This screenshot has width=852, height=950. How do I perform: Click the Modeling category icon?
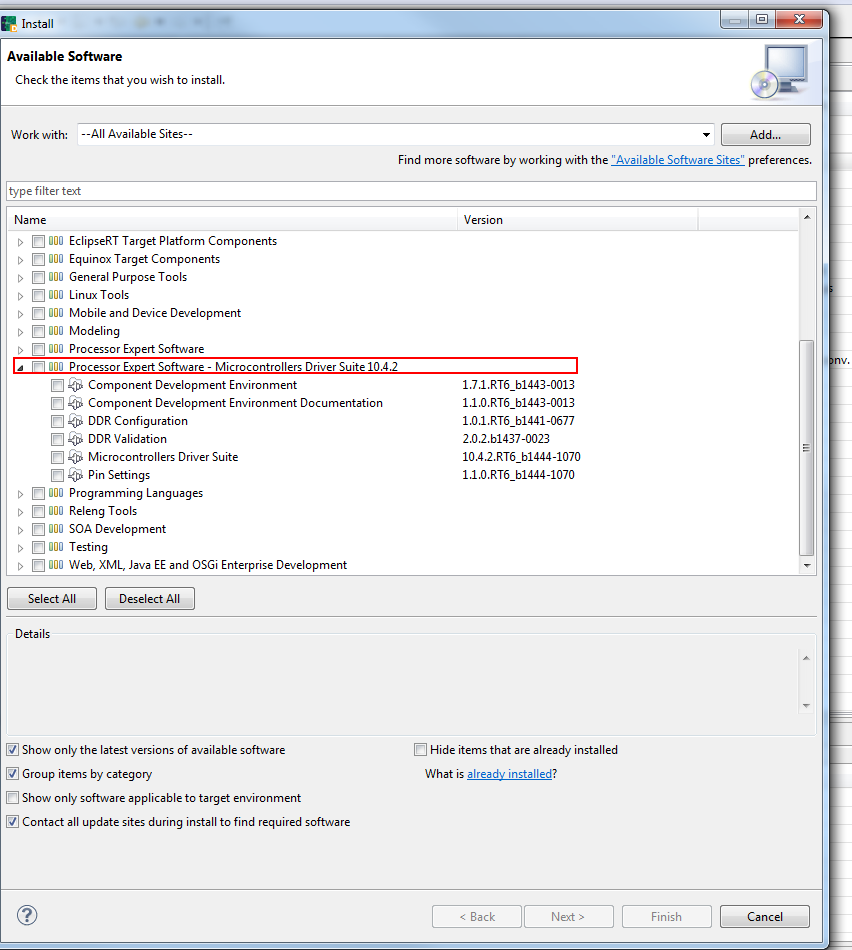pos(56,331)
